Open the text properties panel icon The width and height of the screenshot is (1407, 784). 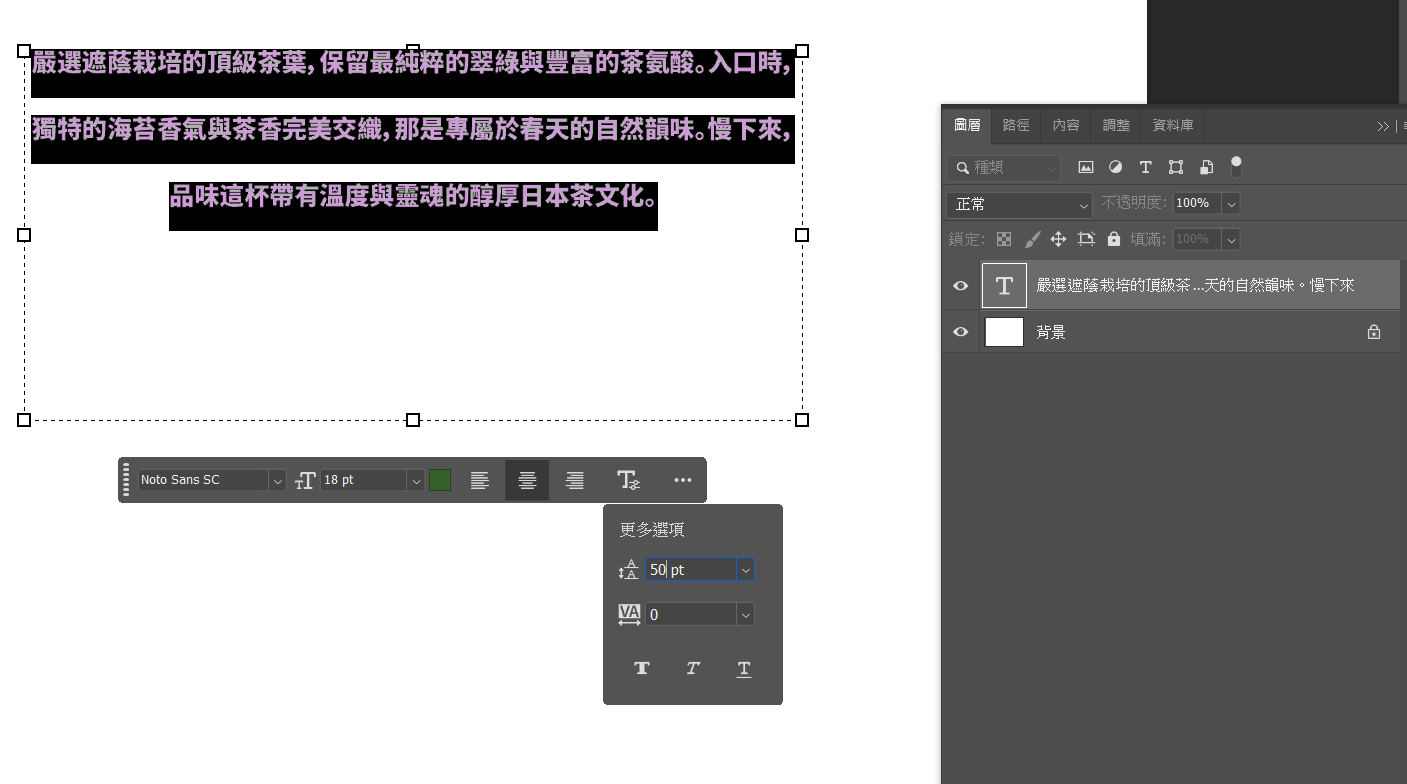point(628,481)
